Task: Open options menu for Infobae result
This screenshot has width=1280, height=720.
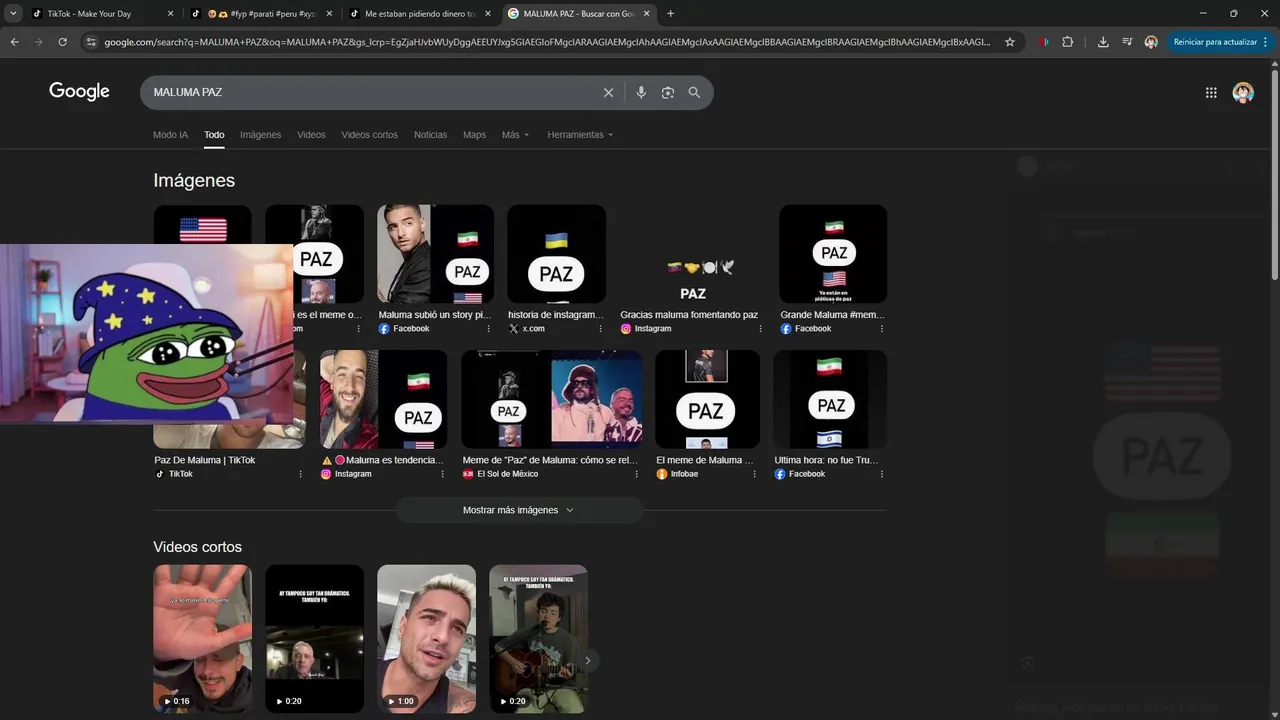Action: [x=754, y=474]
